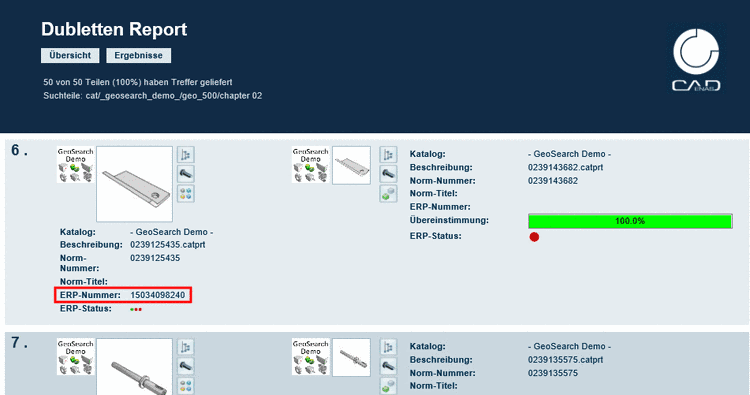750x395 pixels.
Task: Open large plate preview of part 0239125435
Action: coord(134,184)
